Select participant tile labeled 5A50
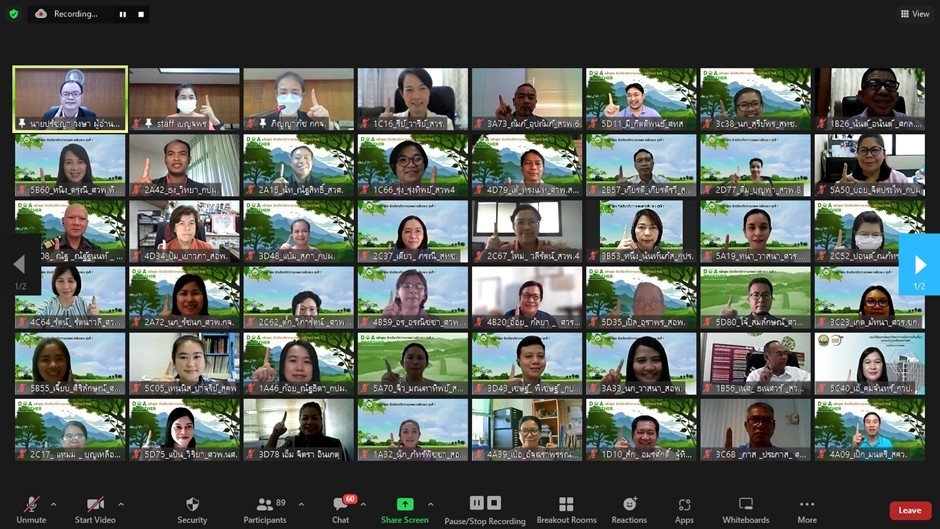The image size is (940, 529). click(870, 166)
